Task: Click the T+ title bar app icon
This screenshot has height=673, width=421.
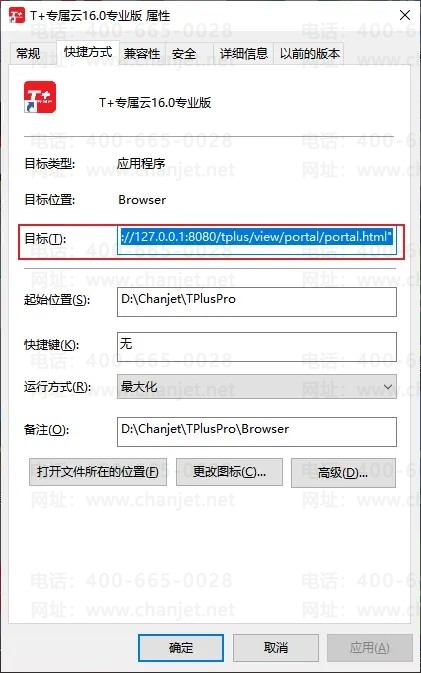Action: point(17,15)
